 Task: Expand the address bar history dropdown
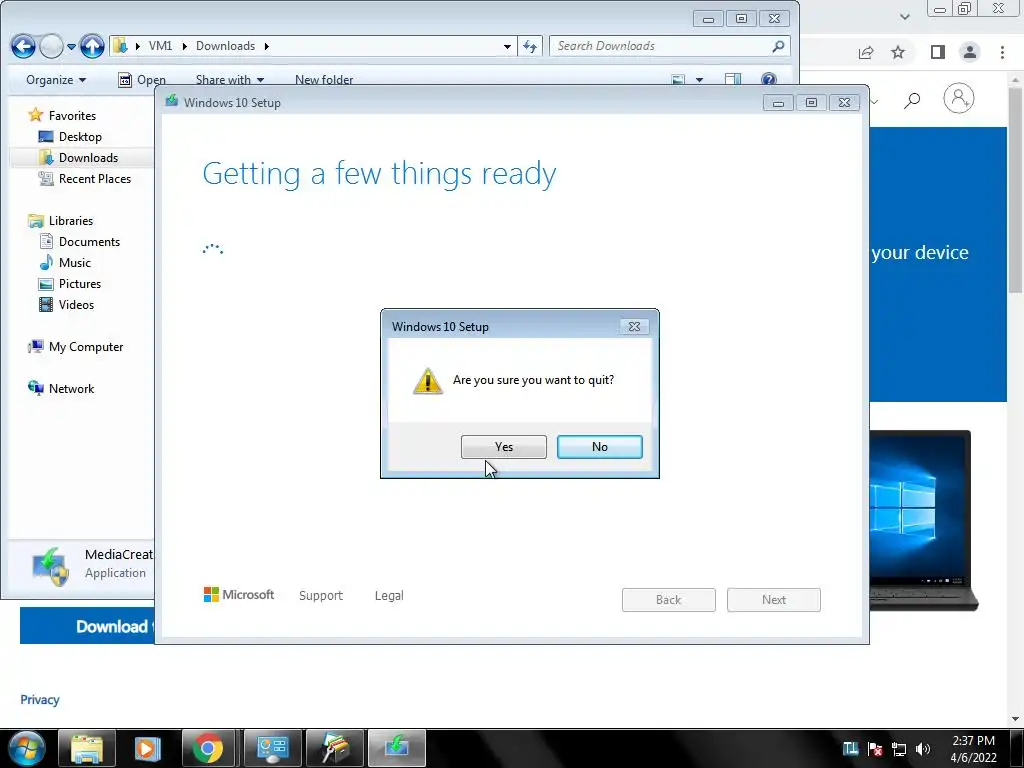point(507,46)
